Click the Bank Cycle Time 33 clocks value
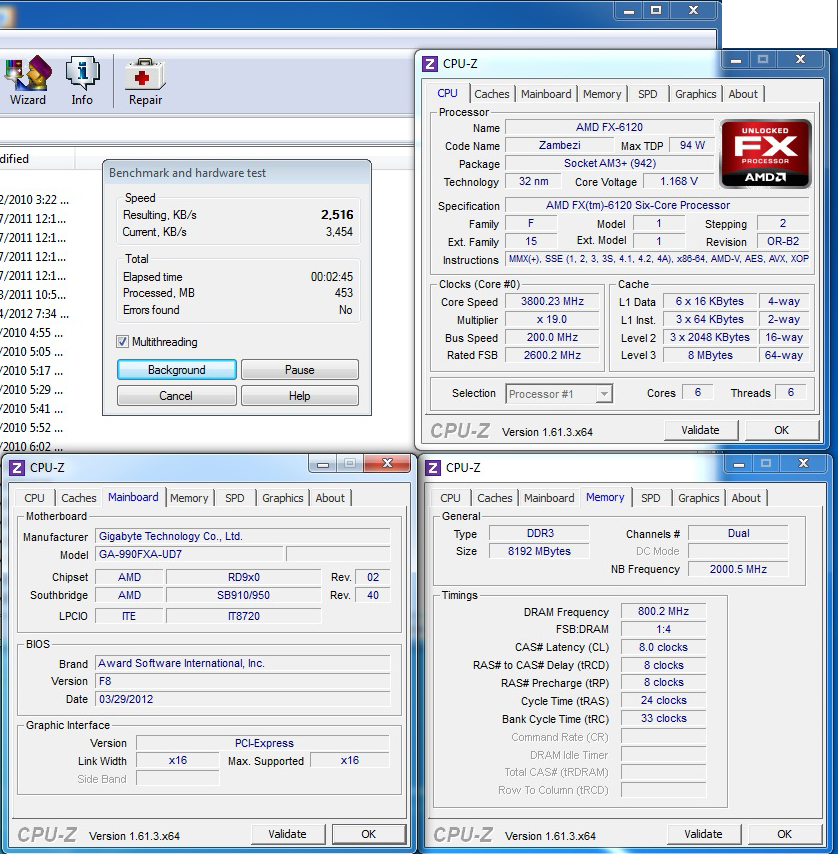 pyautogui.click(x=663, y=718)
